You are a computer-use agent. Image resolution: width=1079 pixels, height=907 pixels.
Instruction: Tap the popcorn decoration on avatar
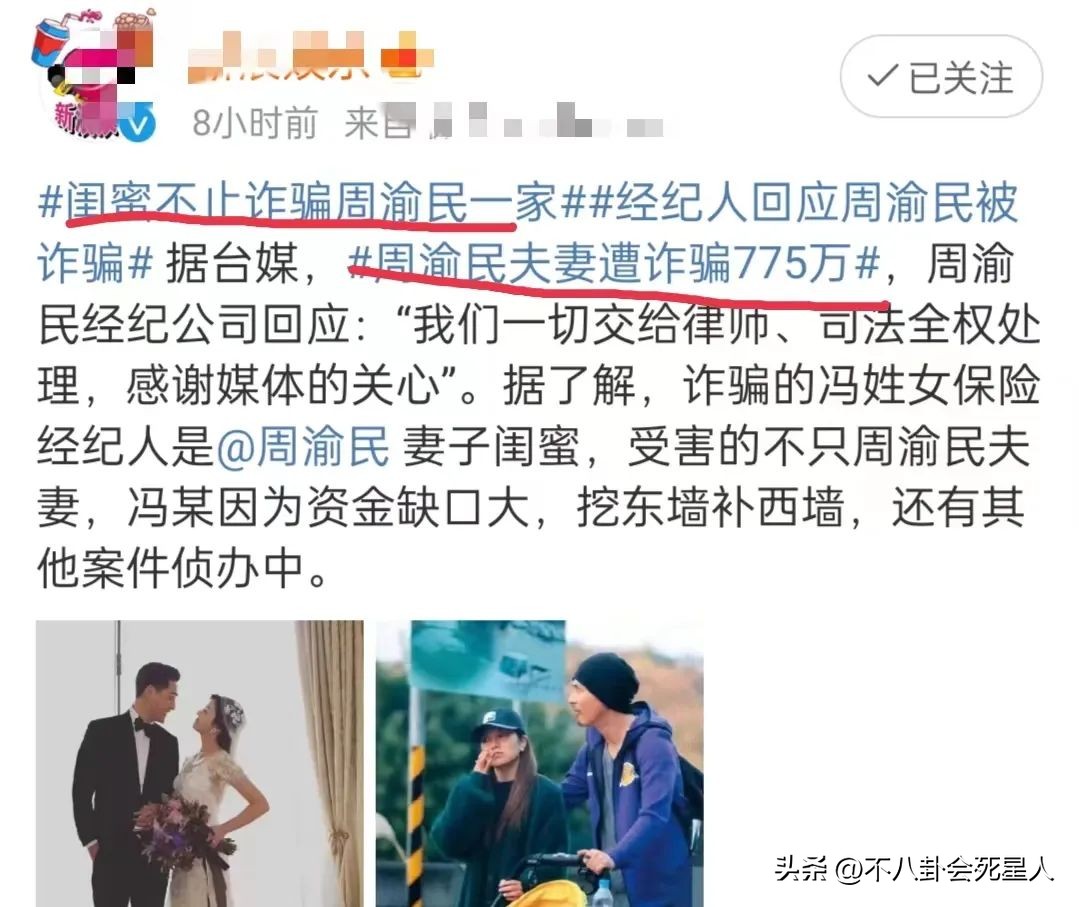coord(135,19)
